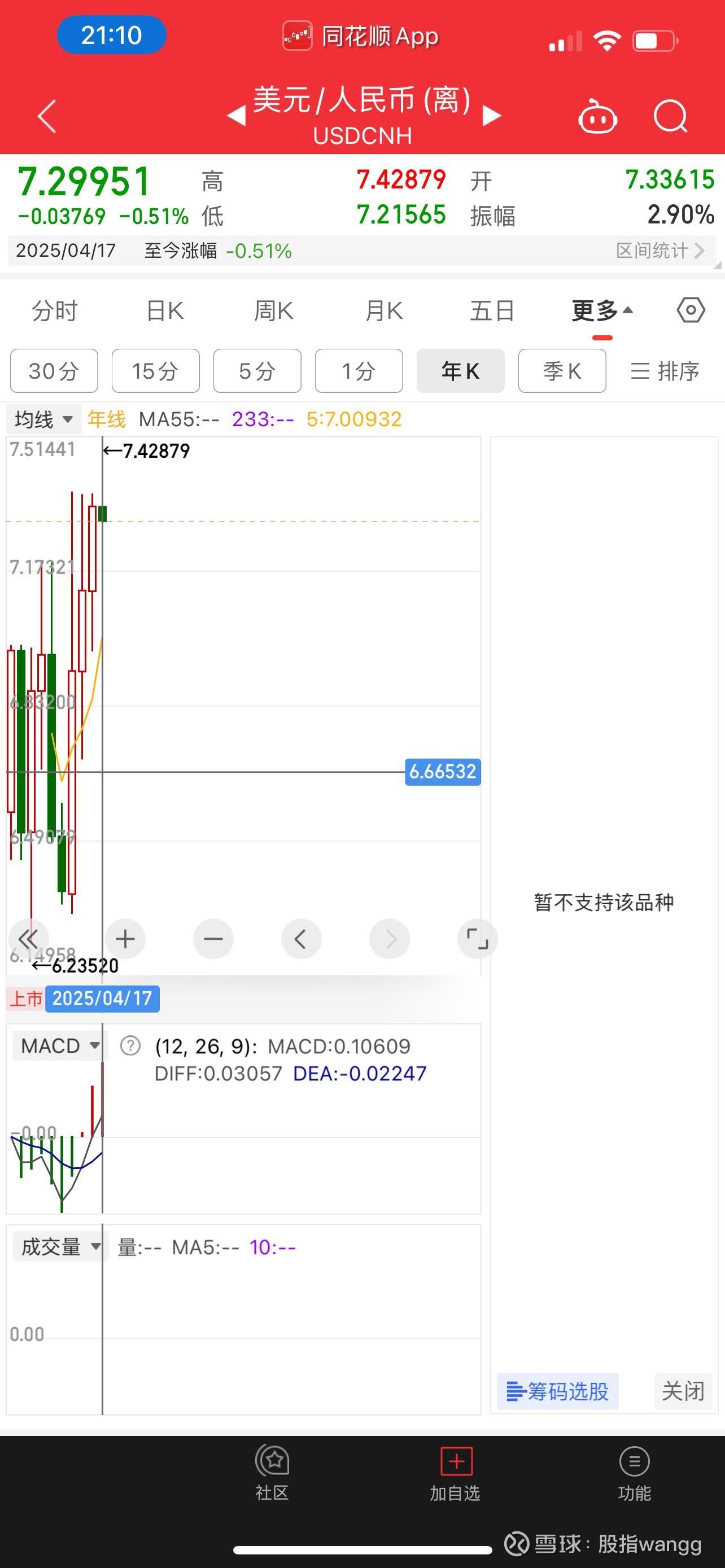Select the 日K daily chart tab
725x1568 pixels.
[165, 311]
